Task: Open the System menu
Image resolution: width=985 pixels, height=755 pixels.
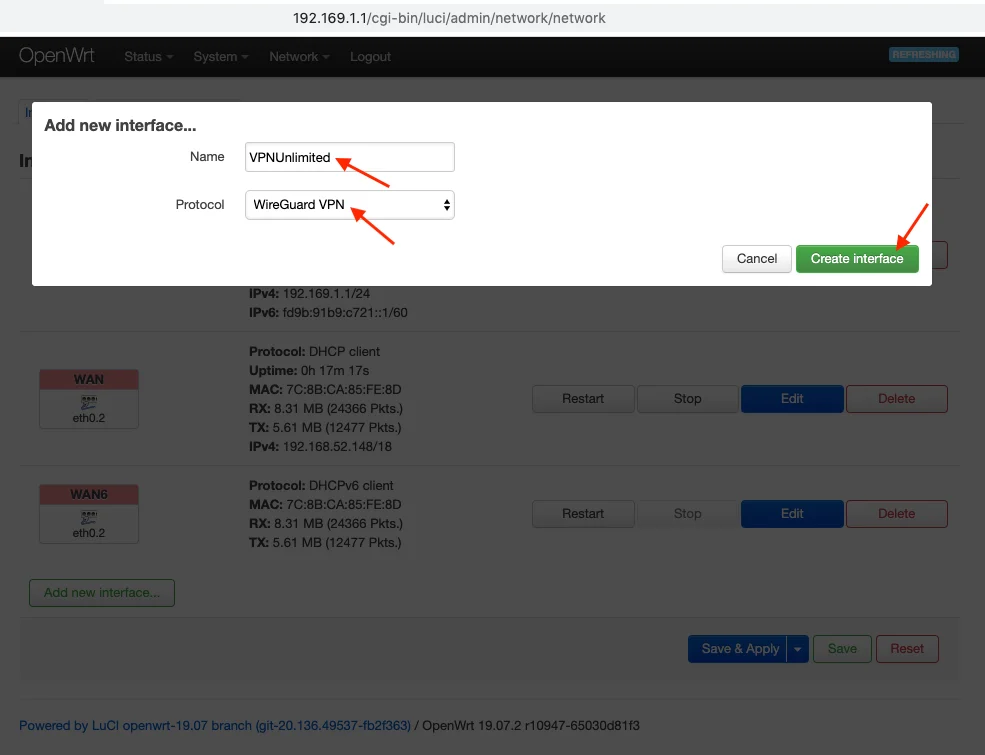Action: click(x=221, y=57)
